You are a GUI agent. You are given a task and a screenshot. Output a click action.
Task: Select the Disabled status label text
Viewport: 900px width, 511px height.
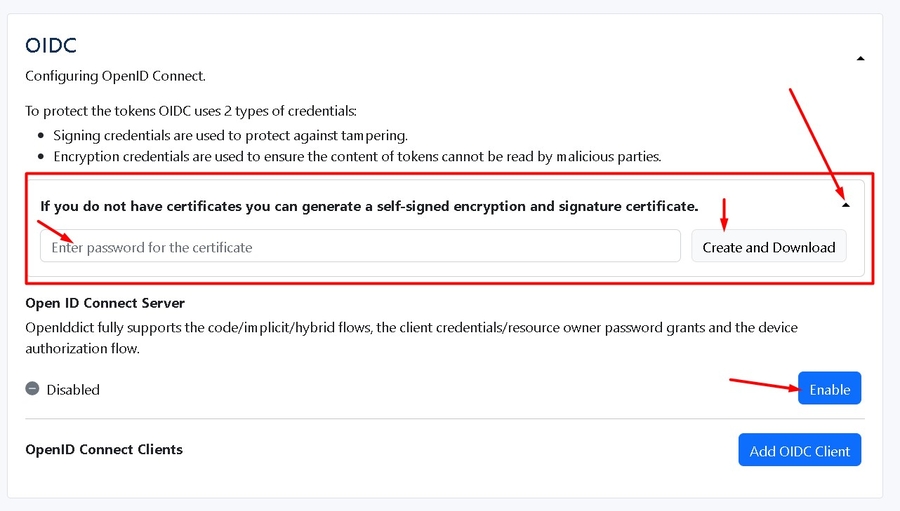pos(73,390)
